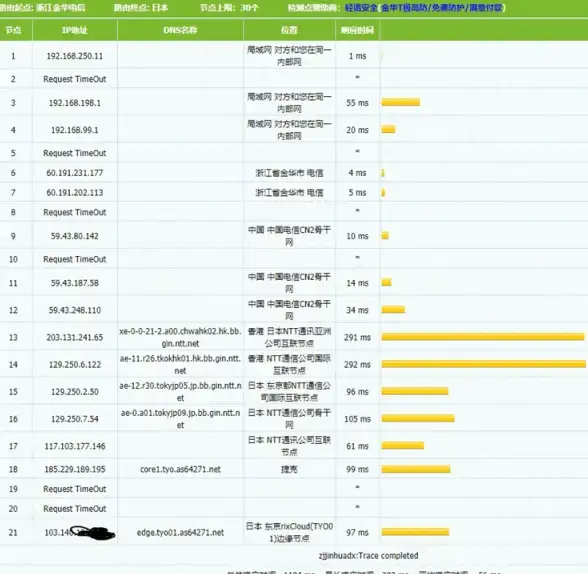Click node number 13 in first column

(x=13, y=337)
